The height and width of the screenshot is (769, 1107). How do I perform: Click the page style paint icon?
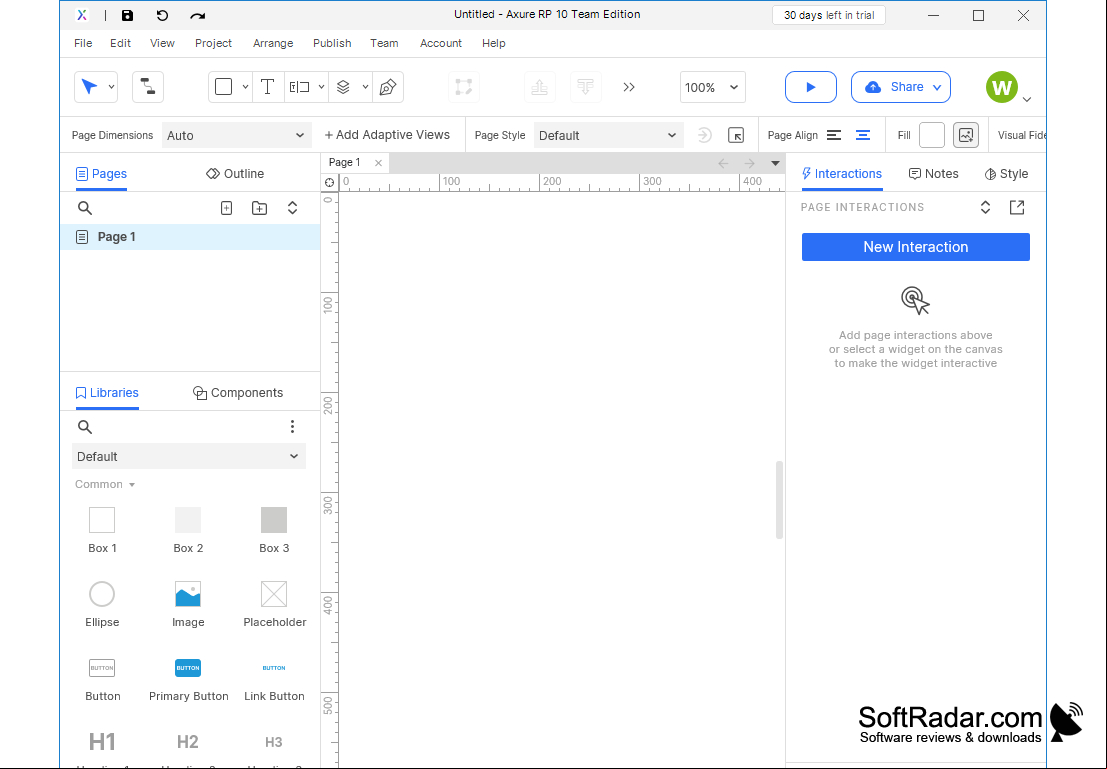(x=704, y=135)
